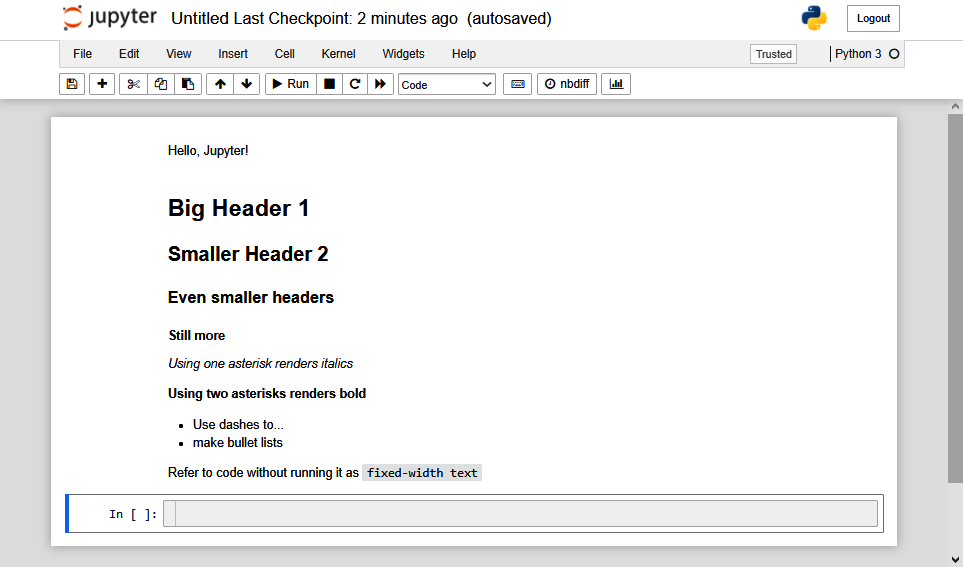Click the save and checkpoint icon
The width and height of the screenshot is (963, 567).
(x=72, y=84)
